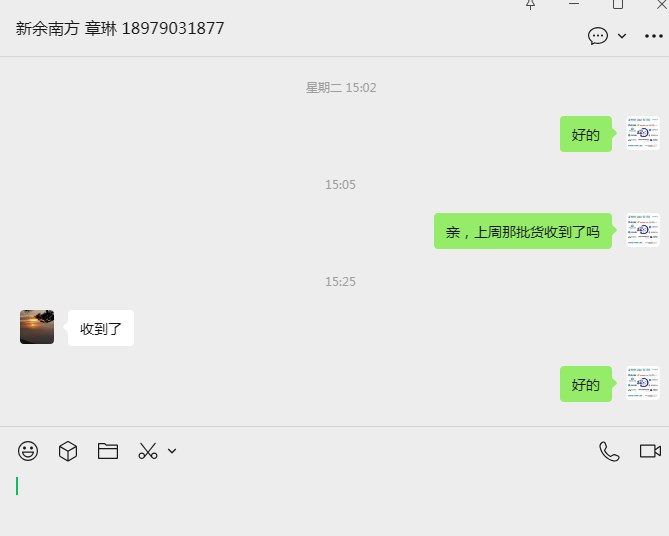Pin the chat window on top
This screenshot has width=669, height=536.
pyautogui.click(x=530, y=4)
